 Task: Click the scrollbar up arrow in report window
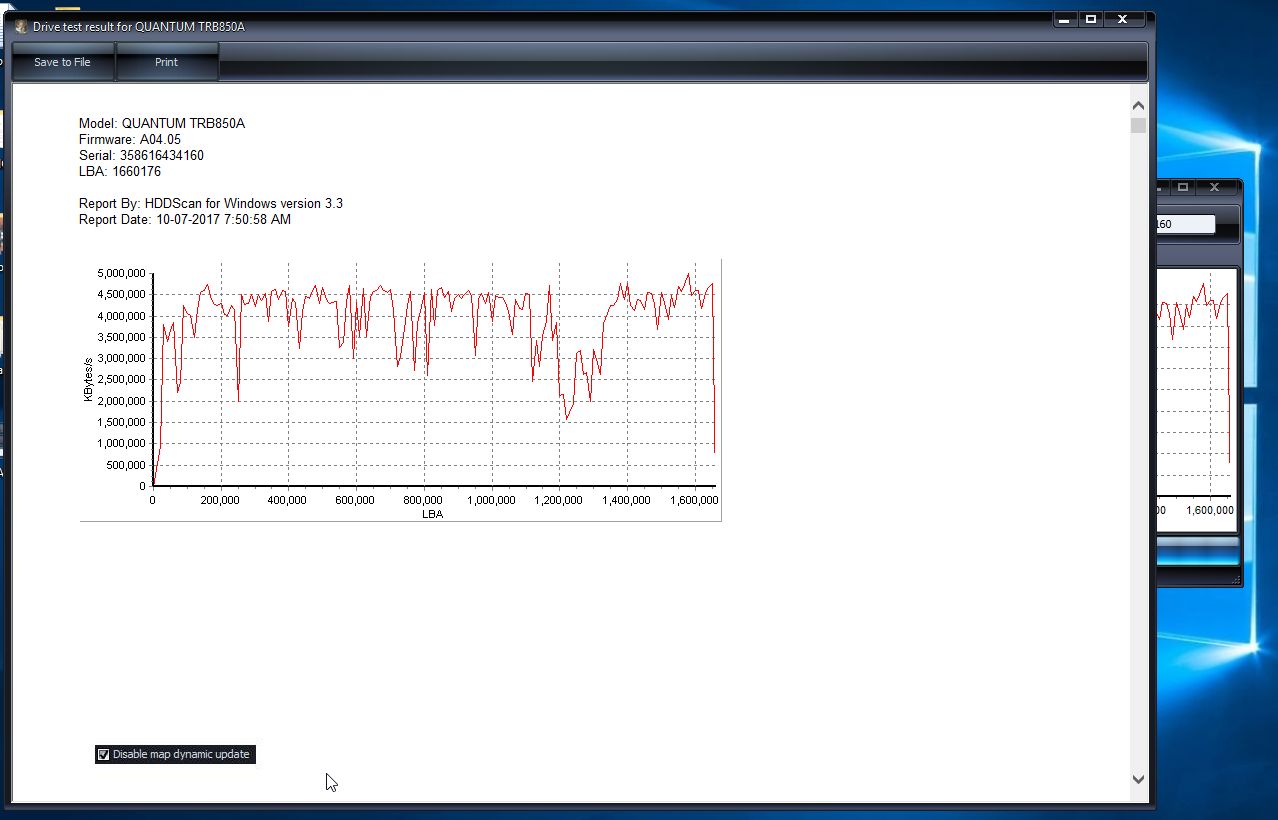pos(1138,105)
